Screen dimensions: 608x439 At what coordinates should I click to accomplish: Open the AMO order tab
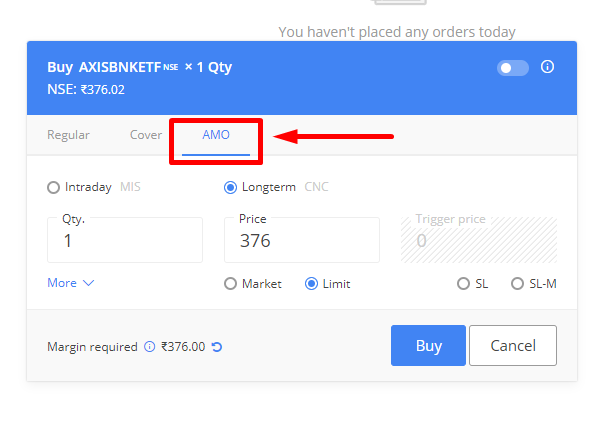(x=216, y=135)
